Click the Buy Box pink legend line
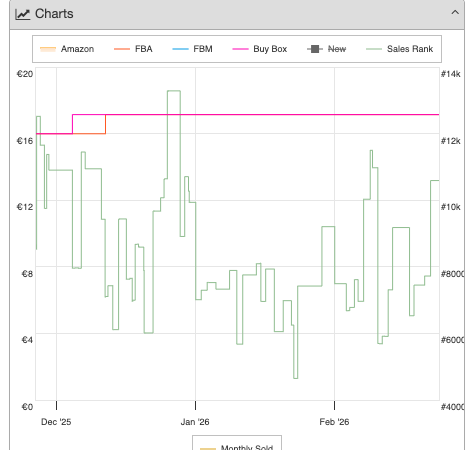Viewport: 474px width, 450px height. click(x=240, y=49)
